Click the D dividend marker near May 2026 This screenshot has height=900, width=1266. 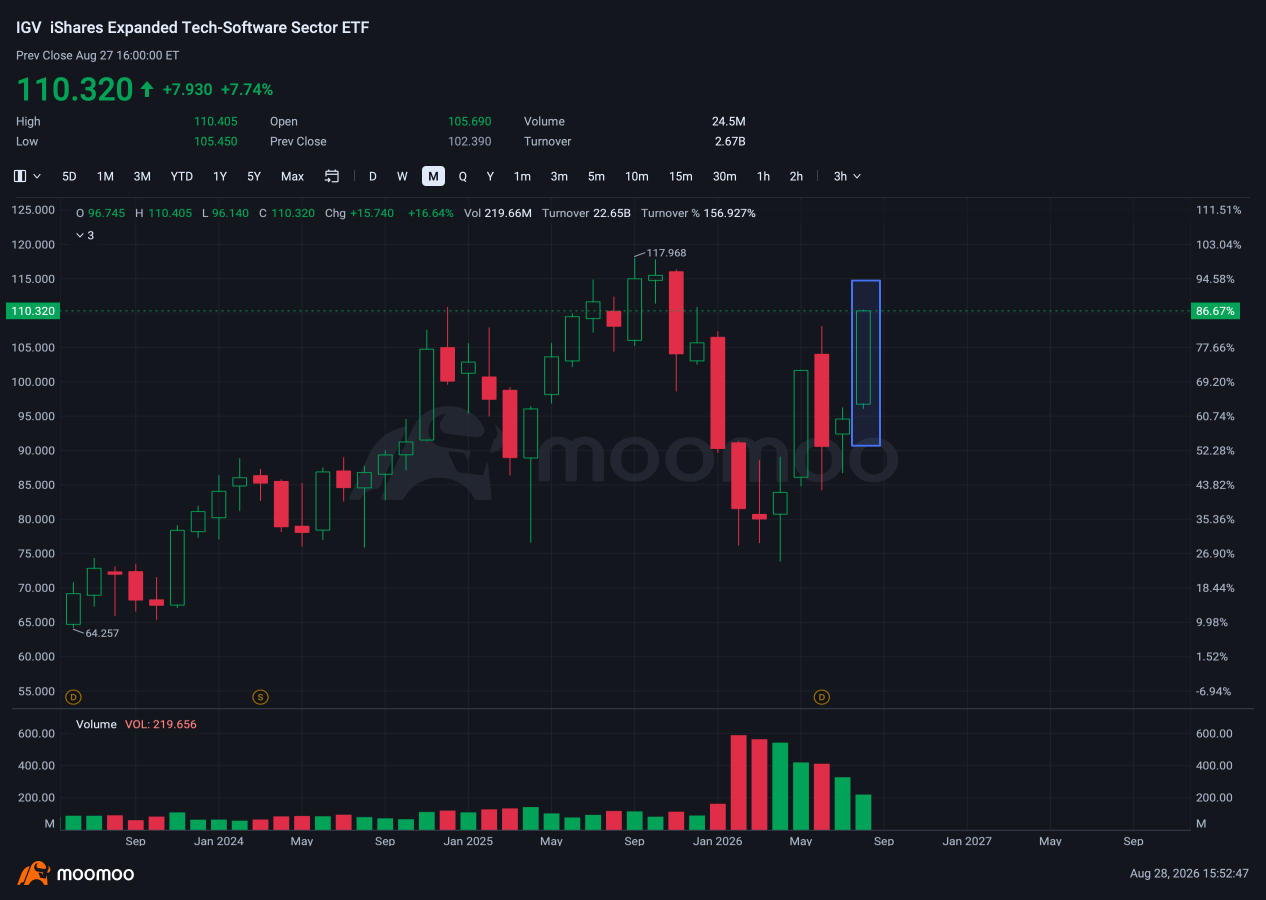pos(822,696)
